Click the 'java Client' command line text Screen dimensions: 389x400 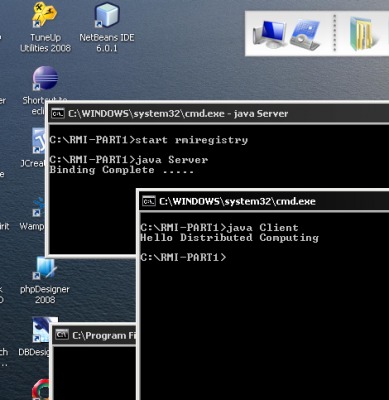[219, 228]
